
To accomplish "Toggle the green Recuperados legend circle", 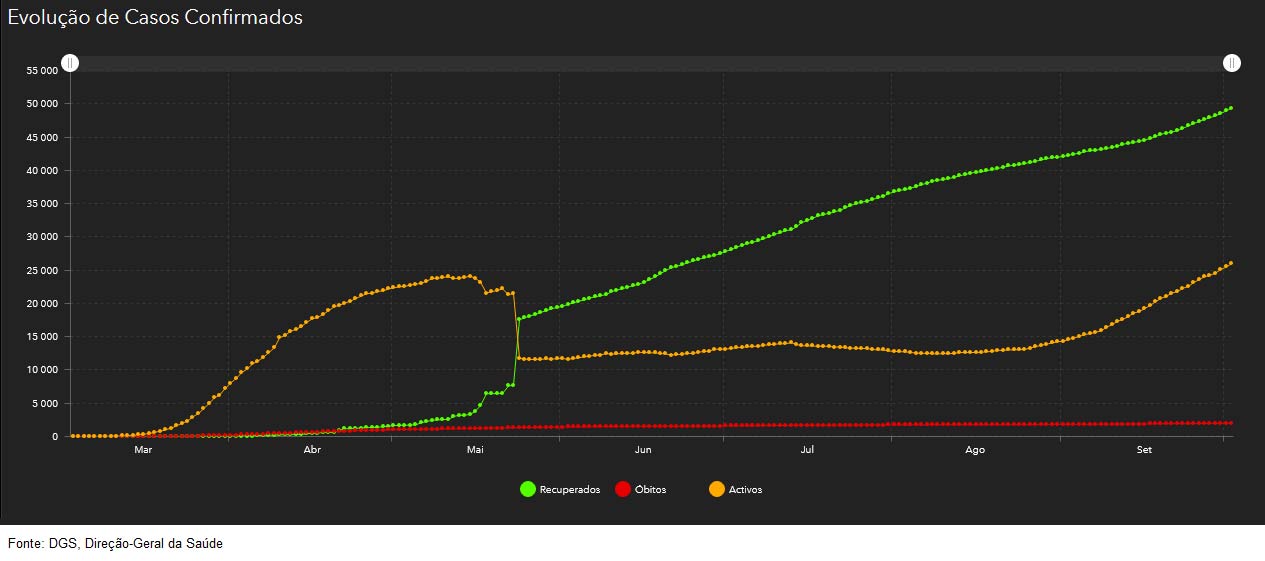I will coord(528,489).
